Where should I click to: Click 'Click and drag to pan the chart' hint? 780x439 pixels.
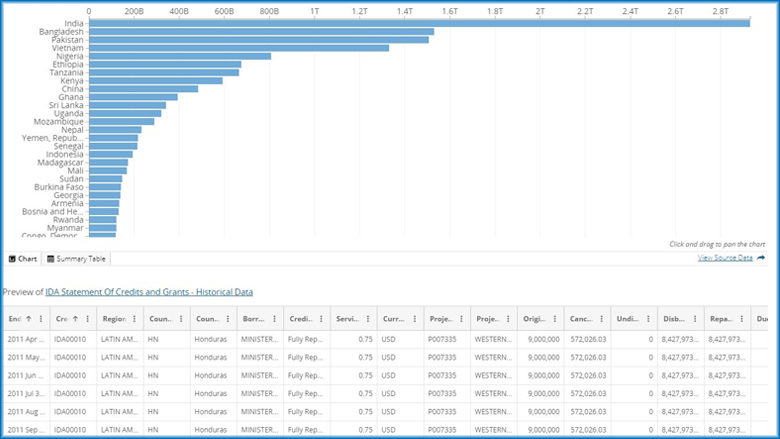(x=717, y=244)
